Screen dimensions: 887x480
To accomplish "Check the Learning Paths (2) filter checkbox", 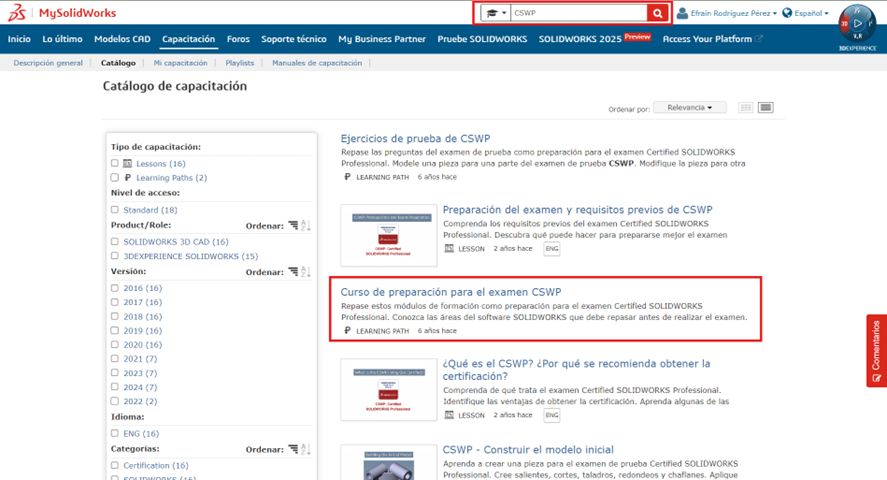I will 115,178.
